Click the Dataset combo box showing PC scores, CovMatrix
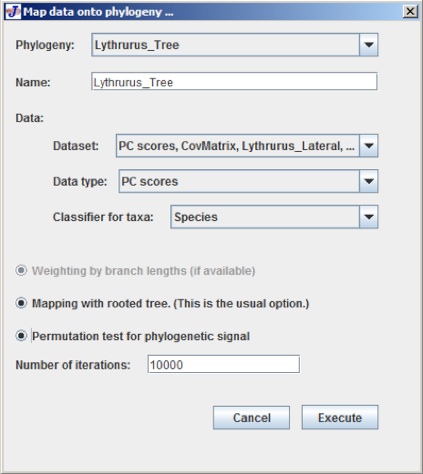Viewport: 423px width, 474px height. point(247,146)
